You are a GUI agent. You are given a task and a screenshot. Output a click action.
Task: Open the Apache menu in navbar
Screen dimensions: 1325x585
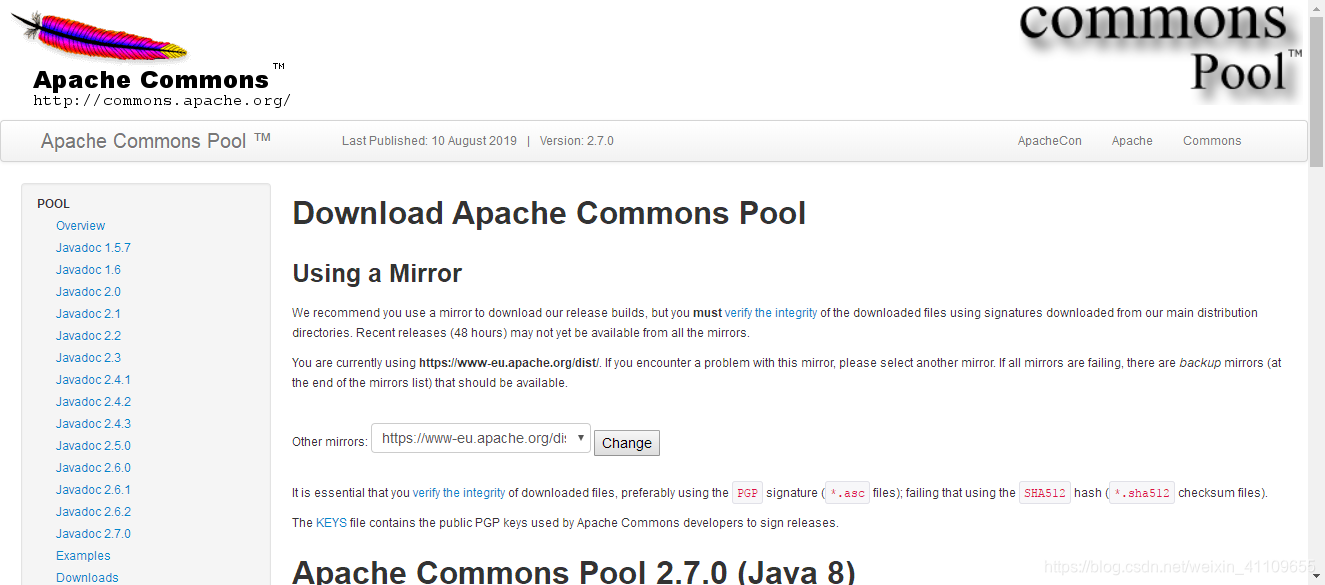pyautogui.click(x=1132, y=141)
